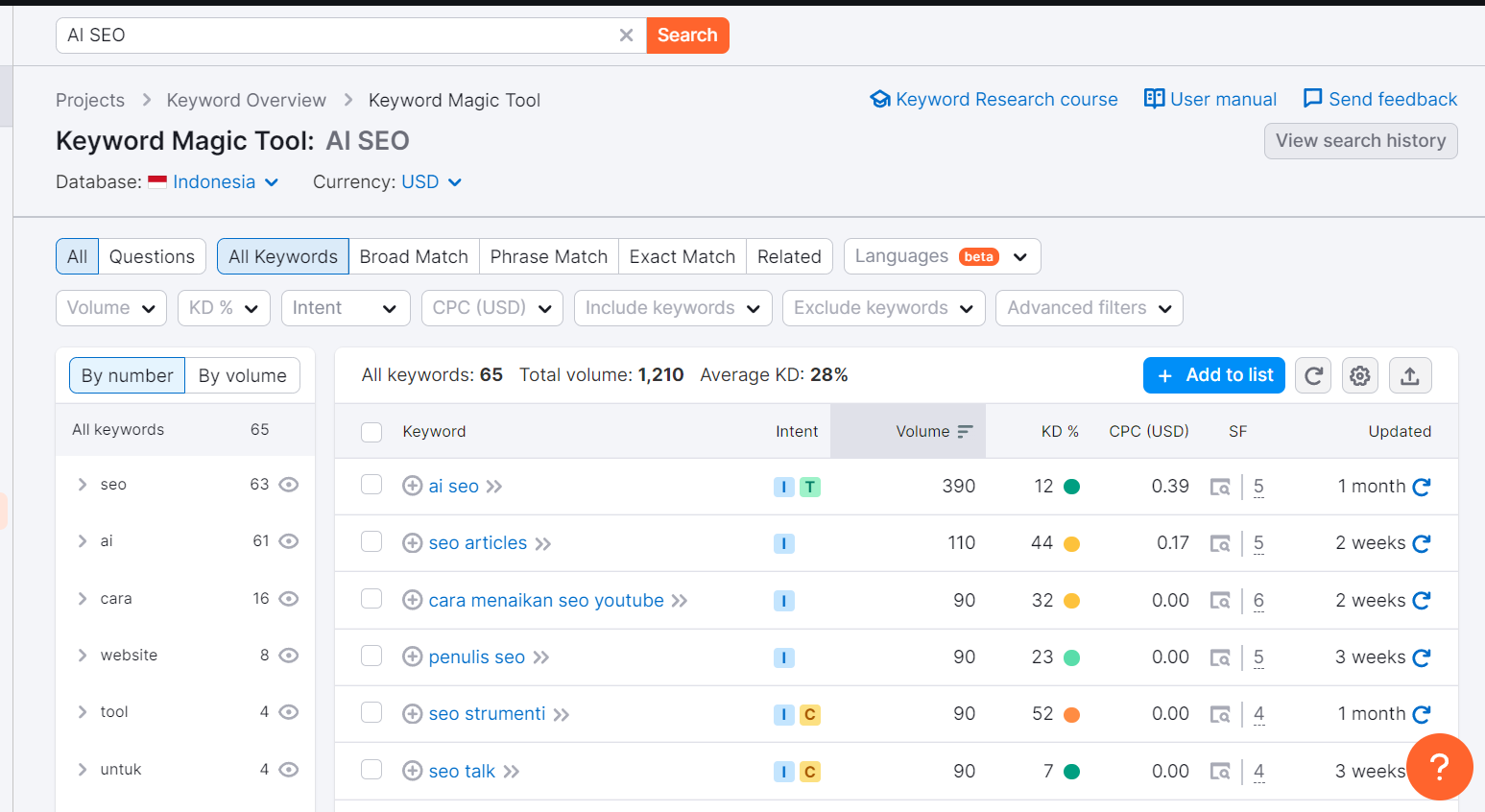Image resolution: width=1485 pixels, height=812 pixels.
Task: Open Include keywords dropdown
Action: pyautogui.click(x=673, y=308)
